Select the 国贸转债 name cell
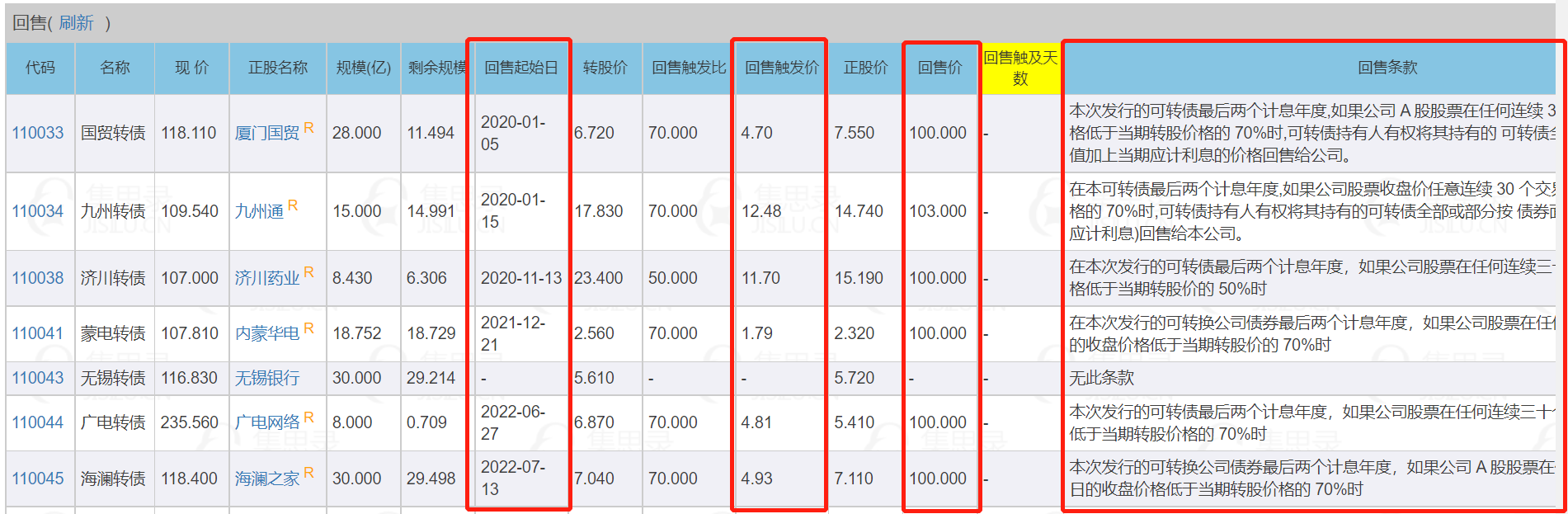 (x=113, y=133)
